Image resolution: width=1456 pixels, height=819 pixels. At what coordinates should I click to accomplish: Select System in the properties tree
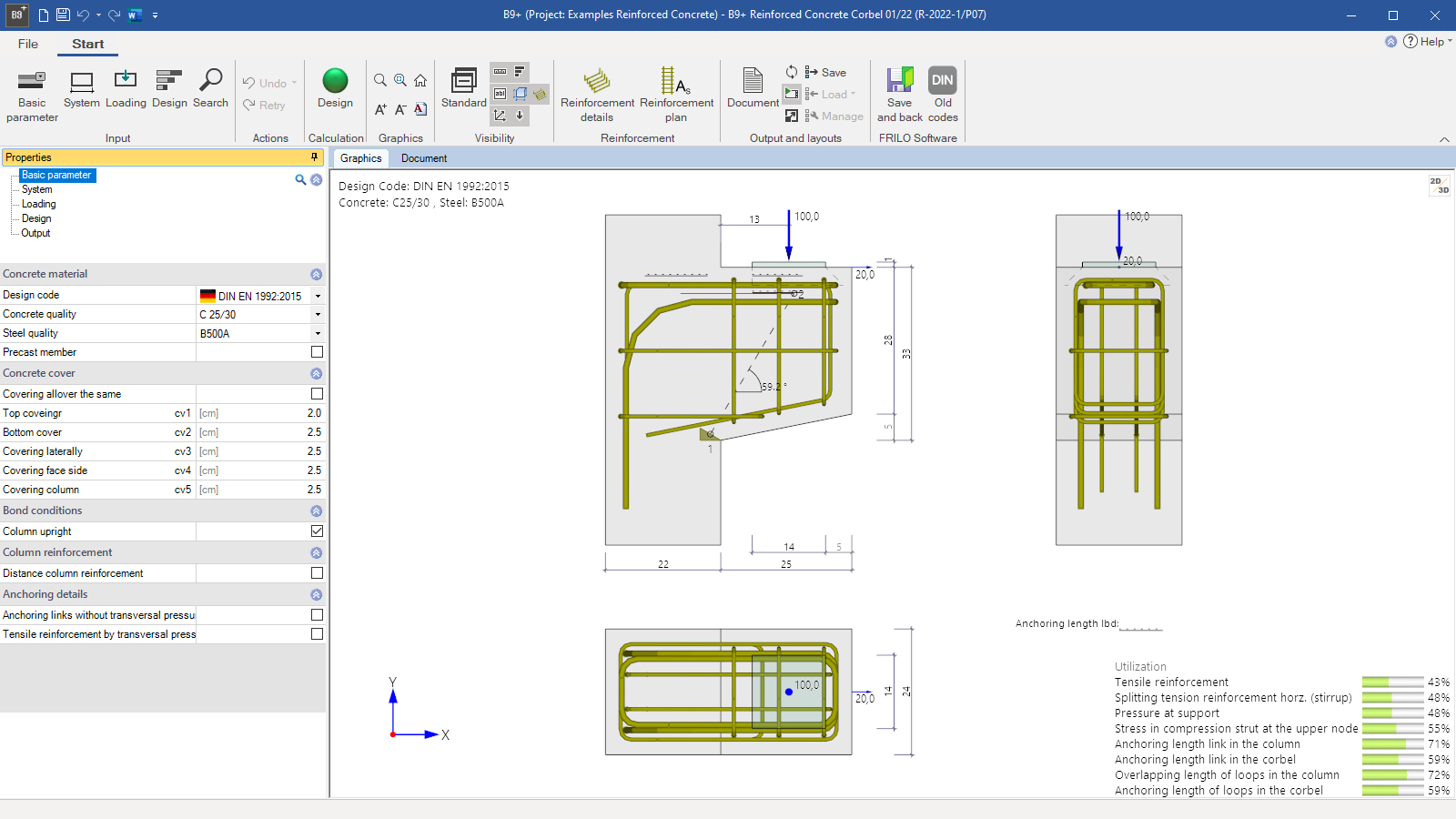[37, 189]
